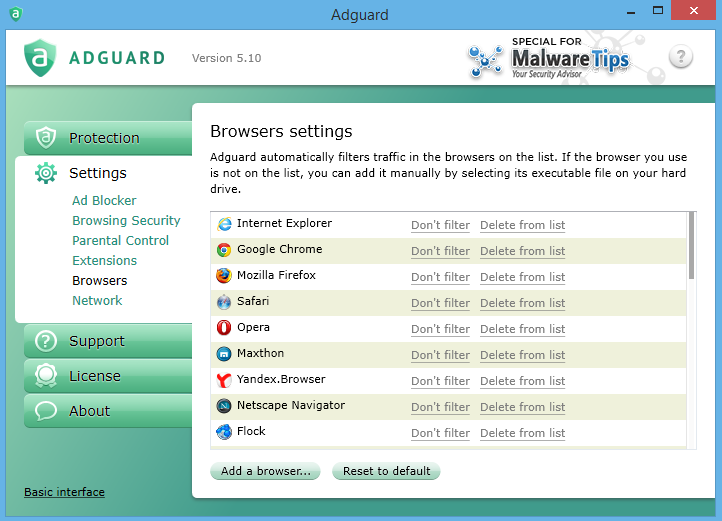Click the Opera icon
This screenshot has width=722, height=521.
(x=224, y=328)
